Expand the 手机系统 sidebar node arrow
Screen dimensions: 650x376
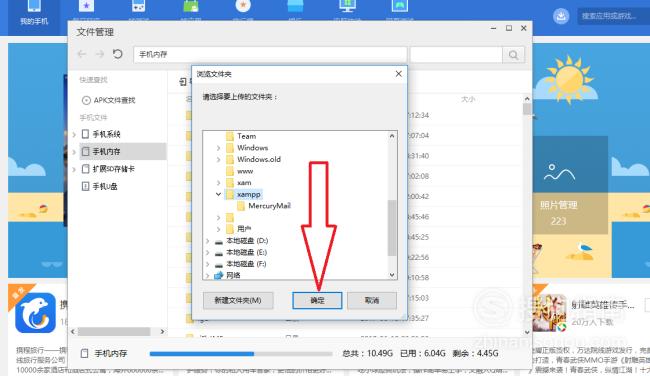pos(74,134)
